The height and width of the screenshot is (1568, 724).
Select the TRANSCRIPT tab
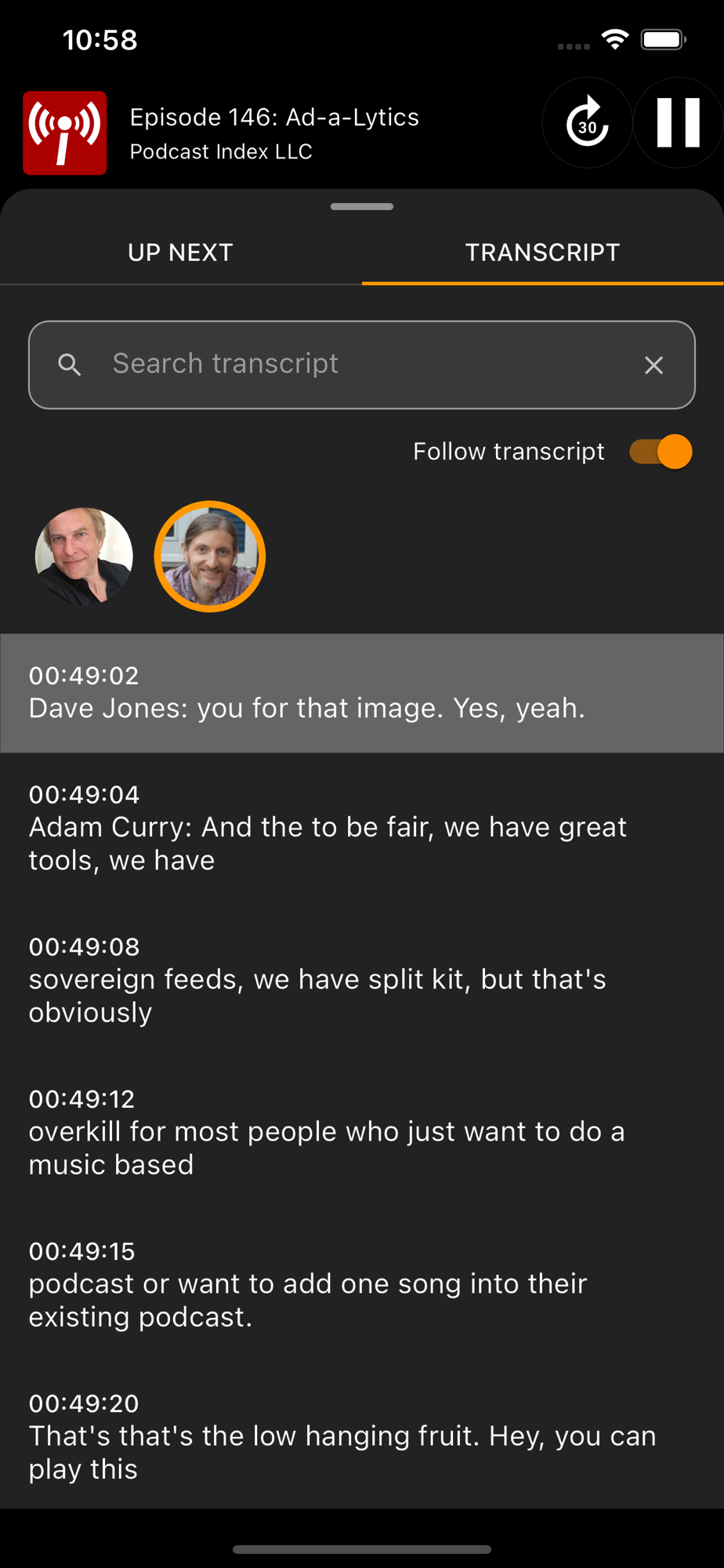[x=543, y=252]
